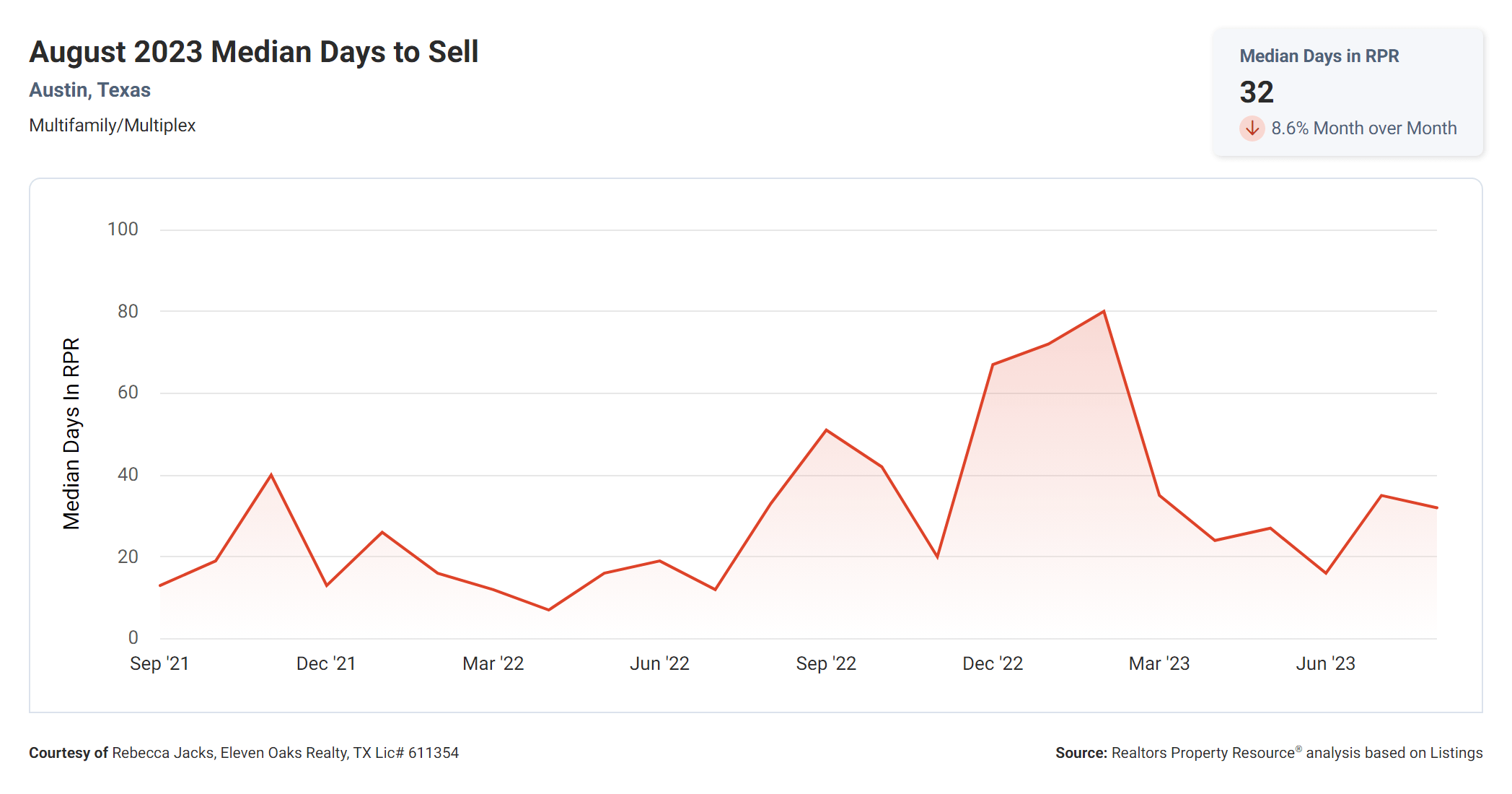Click the '8.6% Month over Month' text
This screenshot has width=1512, height=794.
[x=1363, y=128]
